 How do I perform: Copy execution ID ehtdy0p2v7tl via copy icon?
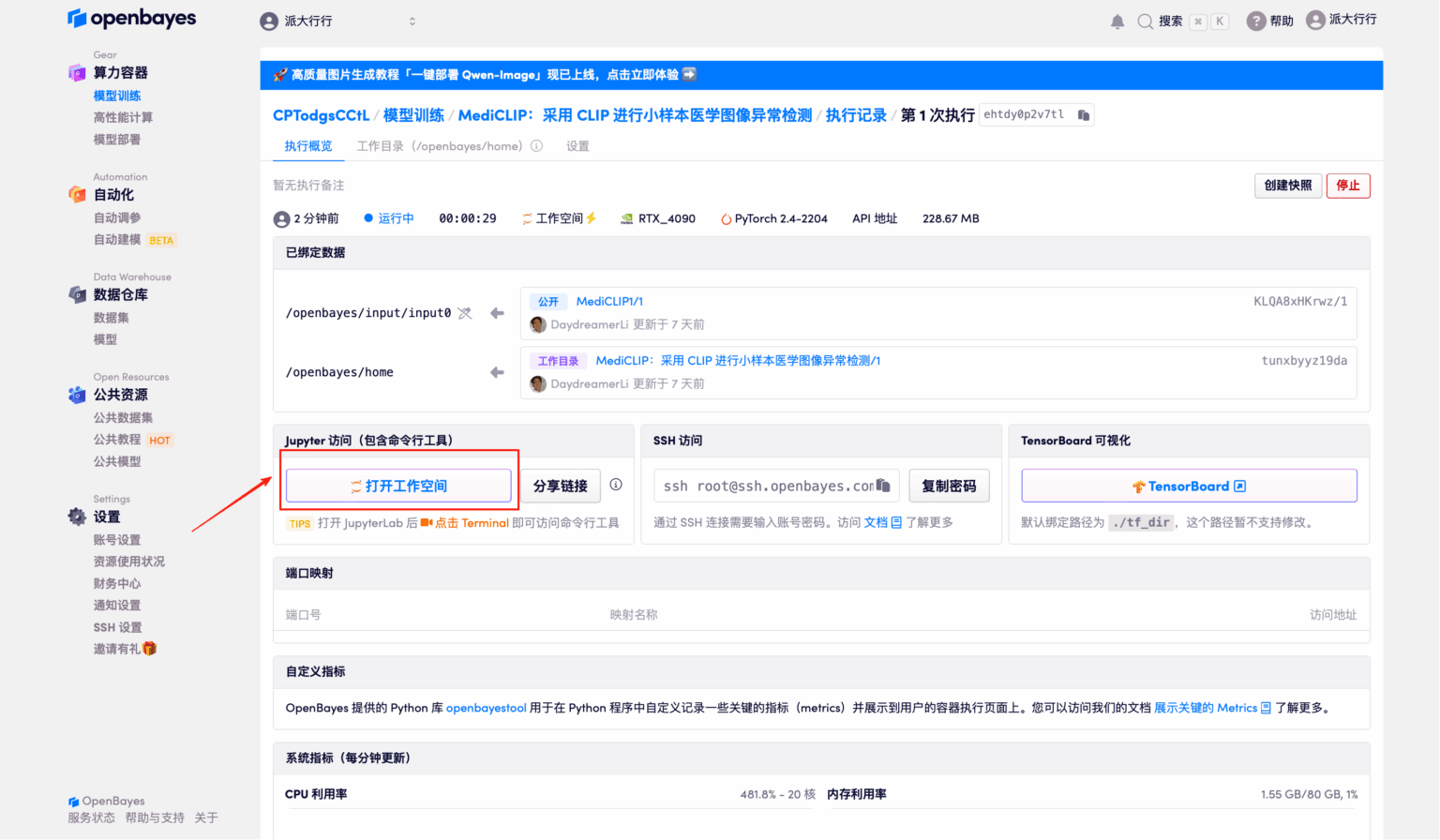point(1083,113)
